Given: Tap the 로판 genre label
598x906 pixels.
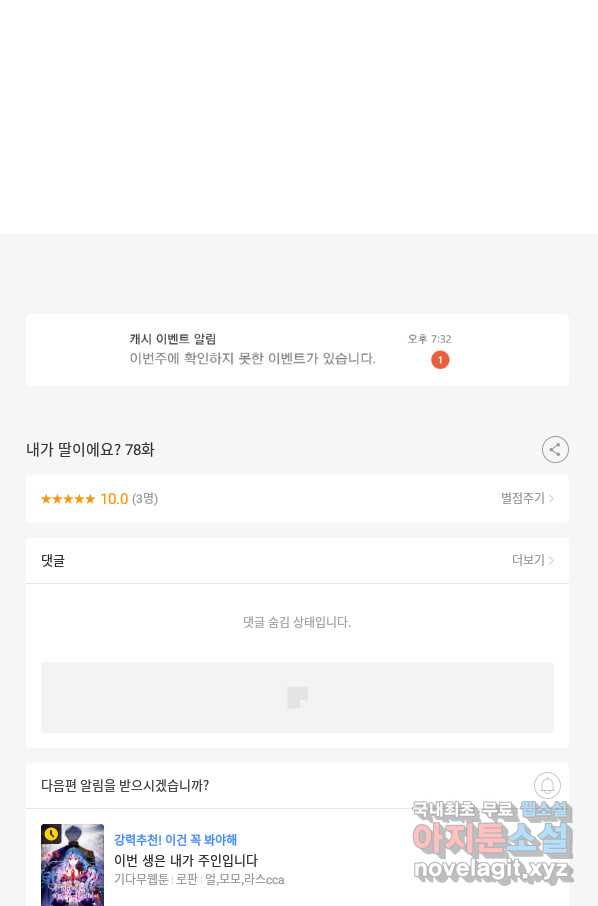Looking at the screenshot, I should (186, 879).
